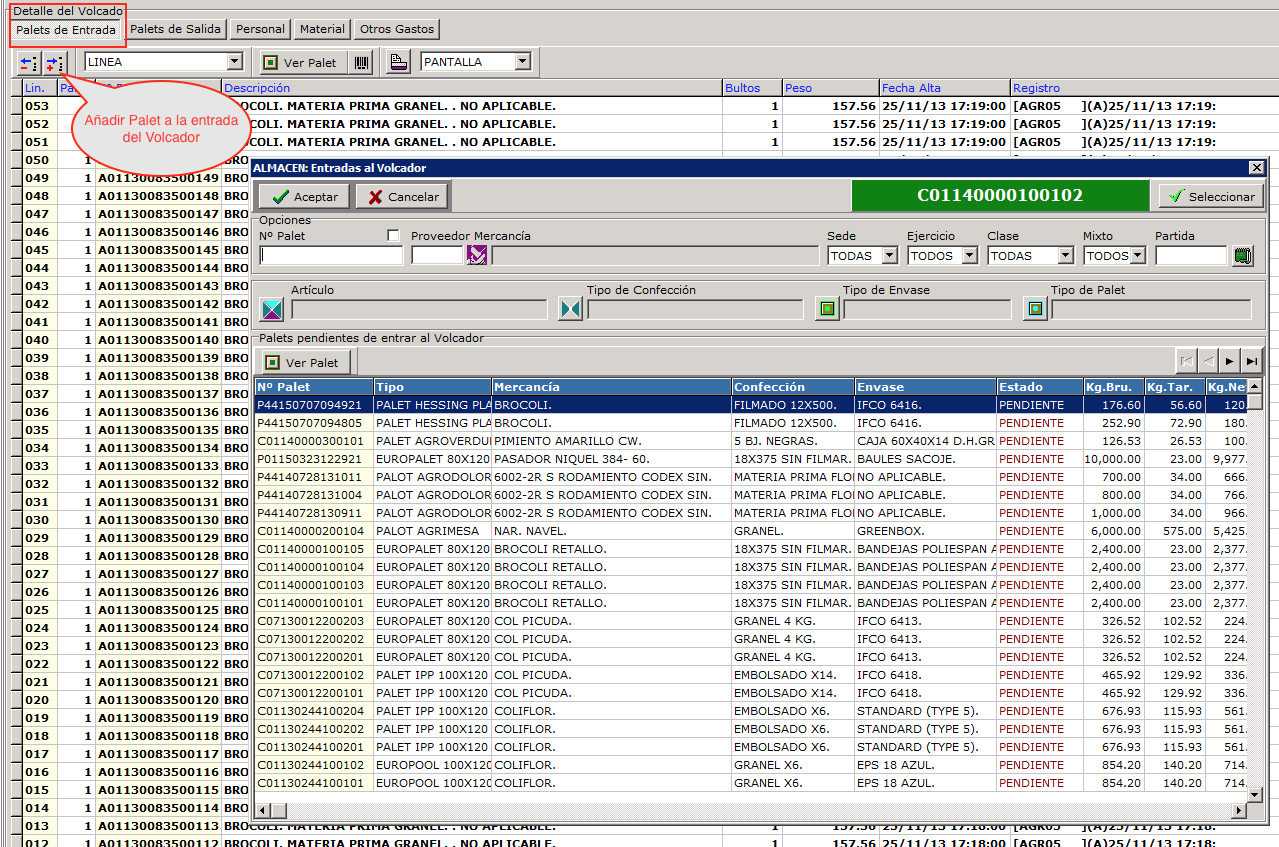Image resolution: width=1279 pixels, height=847 pixels.
Task: Click the pending palets horizontal scrollbar right arrow
Action: pyautogui.click(x=1240, y=809)
